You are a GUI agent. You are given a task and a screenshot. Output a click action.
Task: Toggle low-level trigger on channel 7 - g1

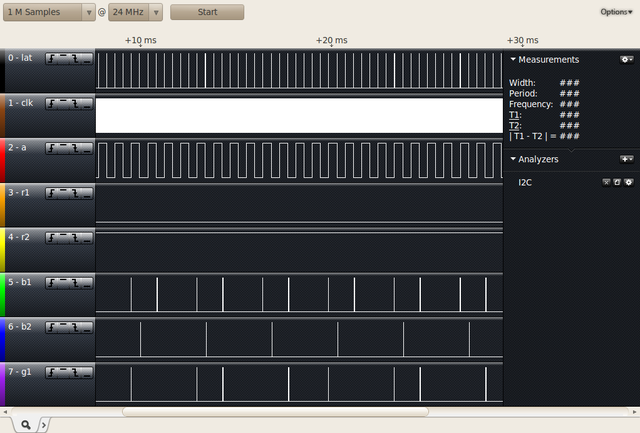tap(87, 372)
